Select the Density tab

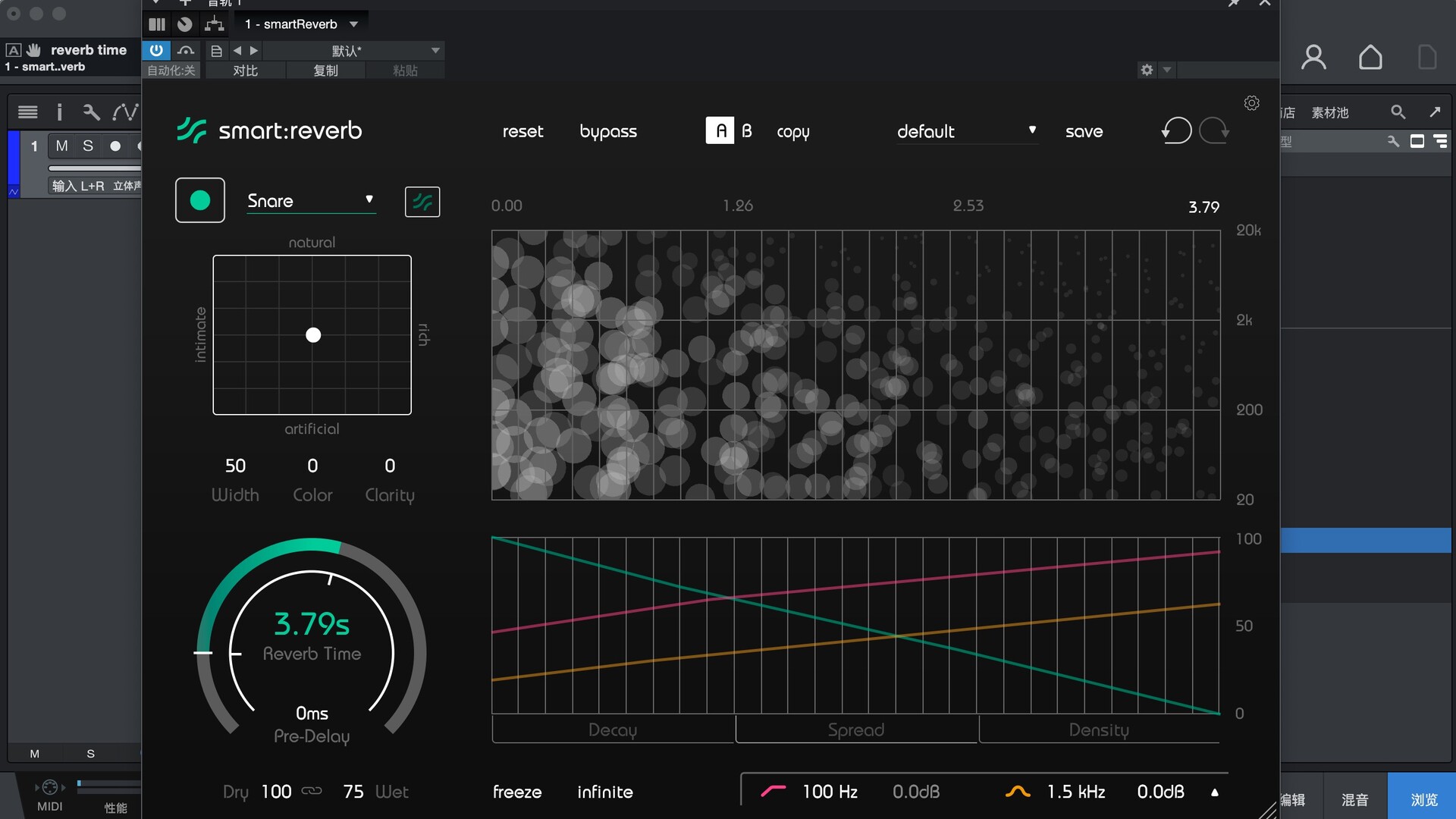(x=1099, y=730)
